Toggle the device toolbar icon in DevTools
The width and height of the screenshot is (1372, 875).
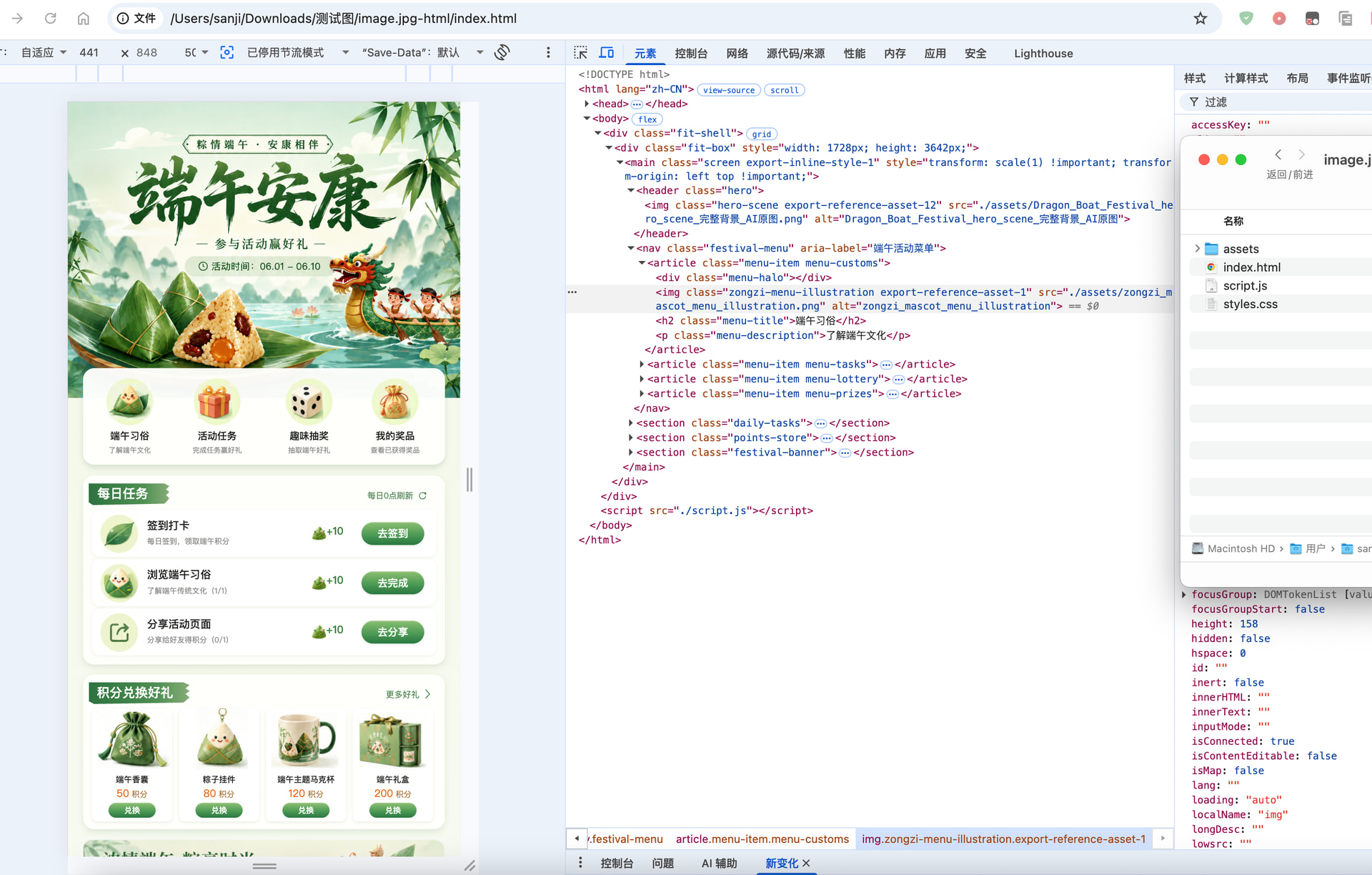(x=607, y=53)
